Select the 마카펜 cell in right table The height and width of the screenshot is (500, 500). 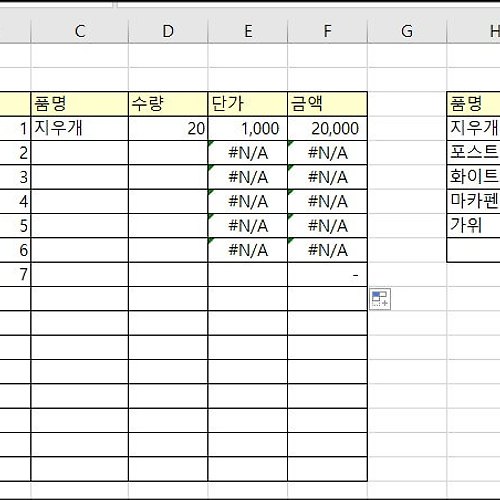(474, 201)
